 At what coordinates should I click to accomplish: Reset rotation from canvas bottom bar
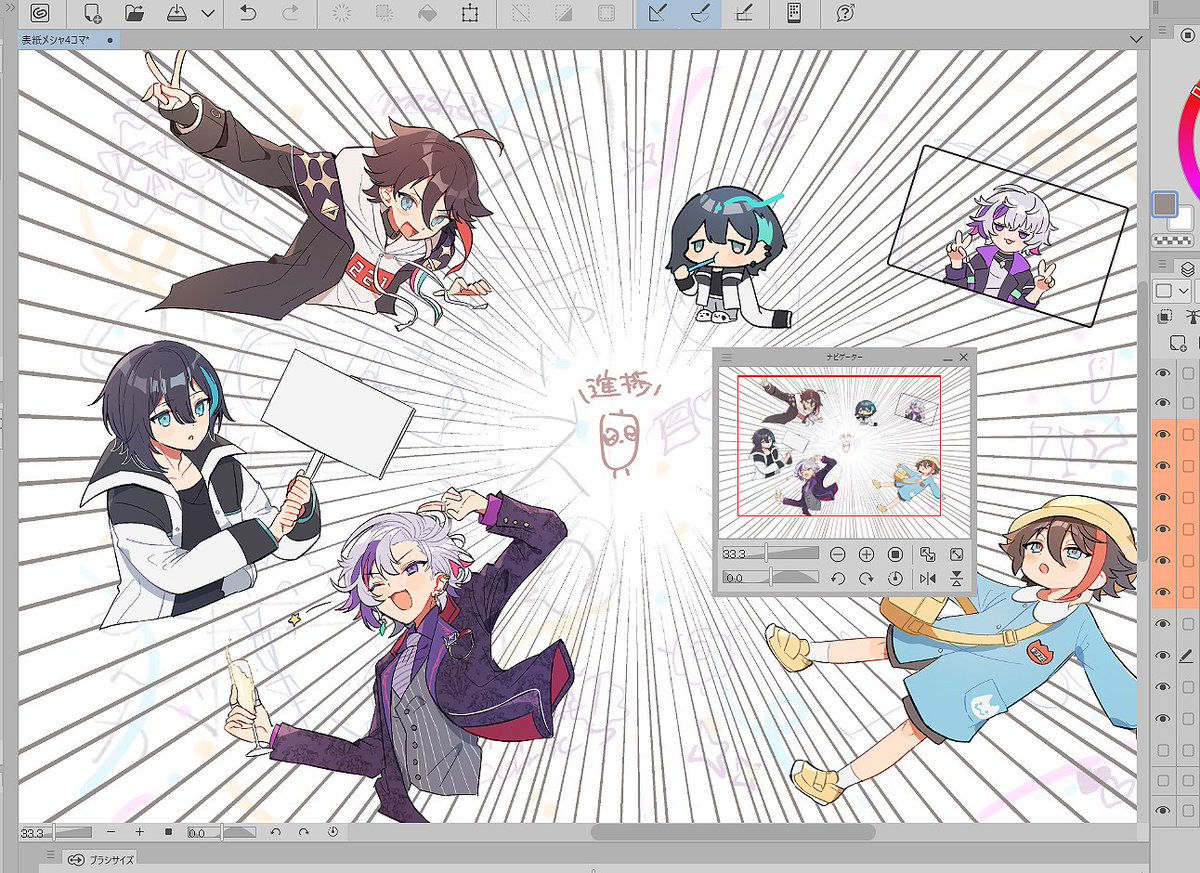click(x=332, y=832)
